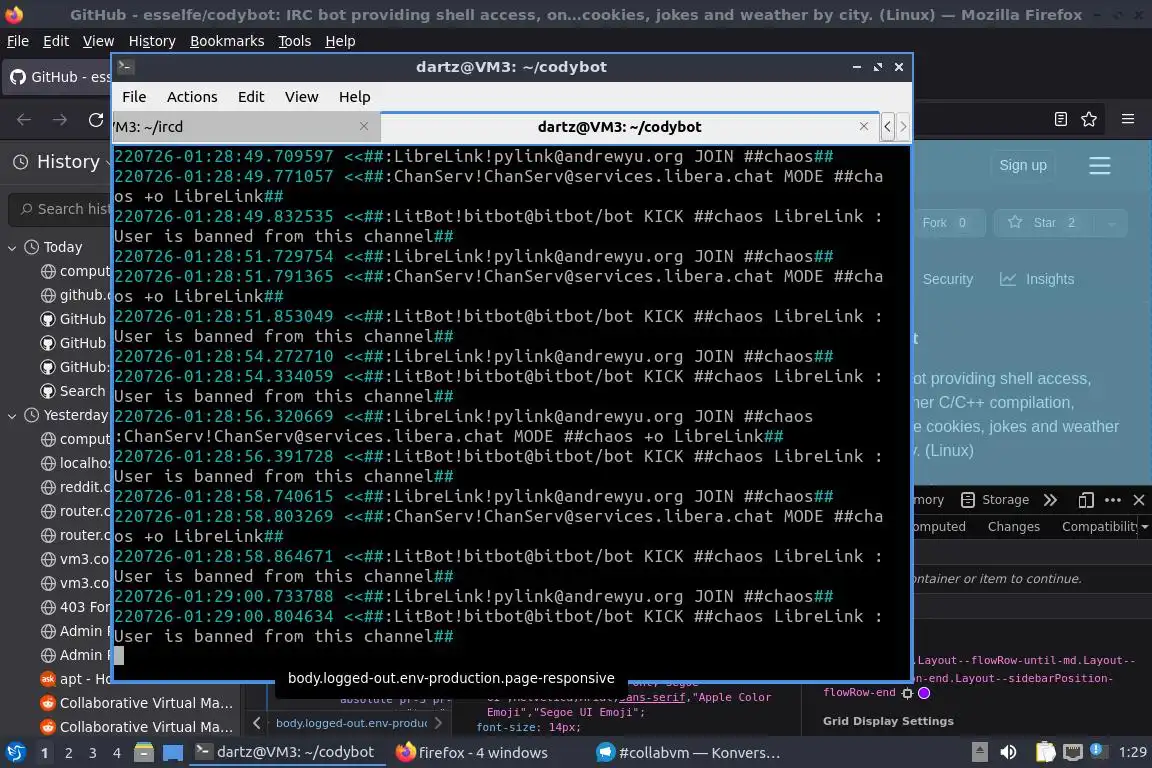Image resolution: width=1152 pixels, height=768 pixels.
Task: Expand the inspector side tabs overflow dropdown
Action: 1145,526
